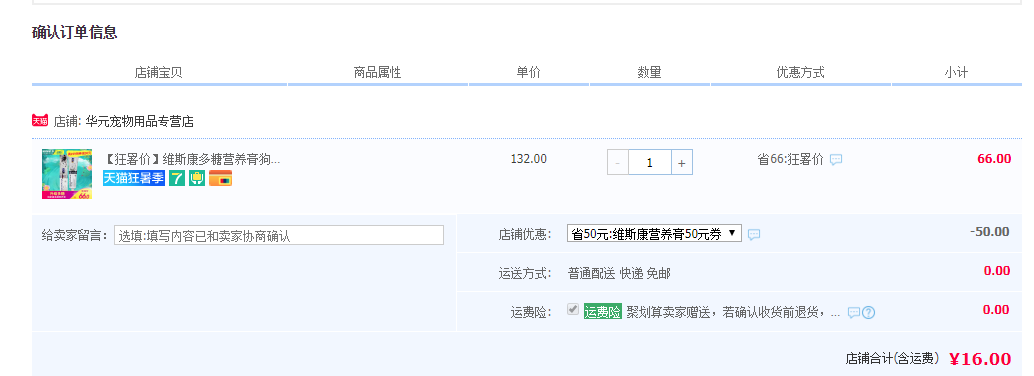Open the product thumbnail image
This screenshot has height=376, width=1034.
click(67, 173)
